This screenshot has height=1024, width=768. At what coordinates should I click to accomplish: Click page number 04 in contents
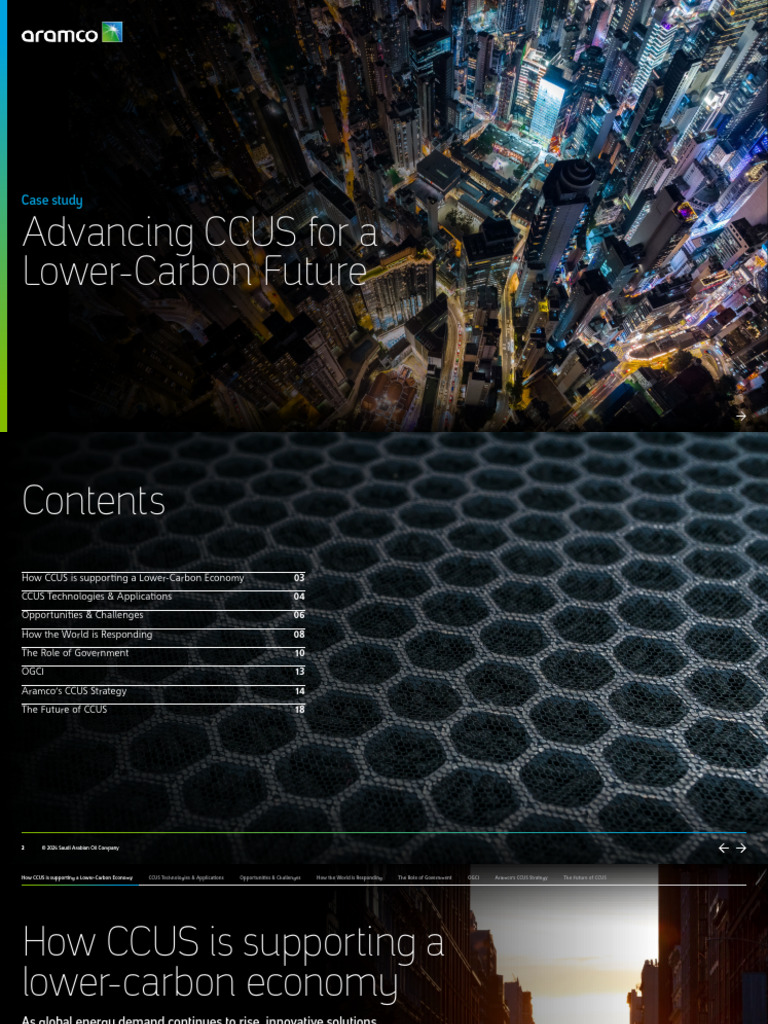tap(299, 596)
